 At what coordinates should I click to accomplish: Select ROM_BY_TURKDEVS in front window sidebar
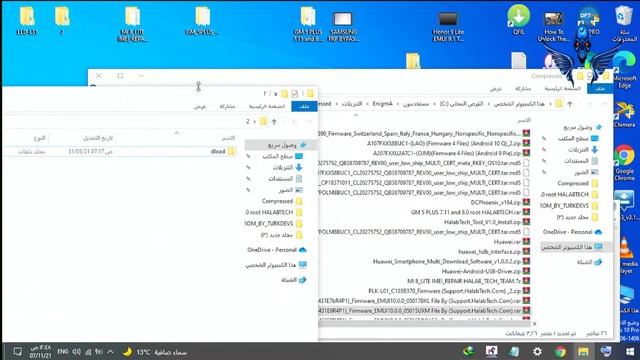click(x=273, y=224)
